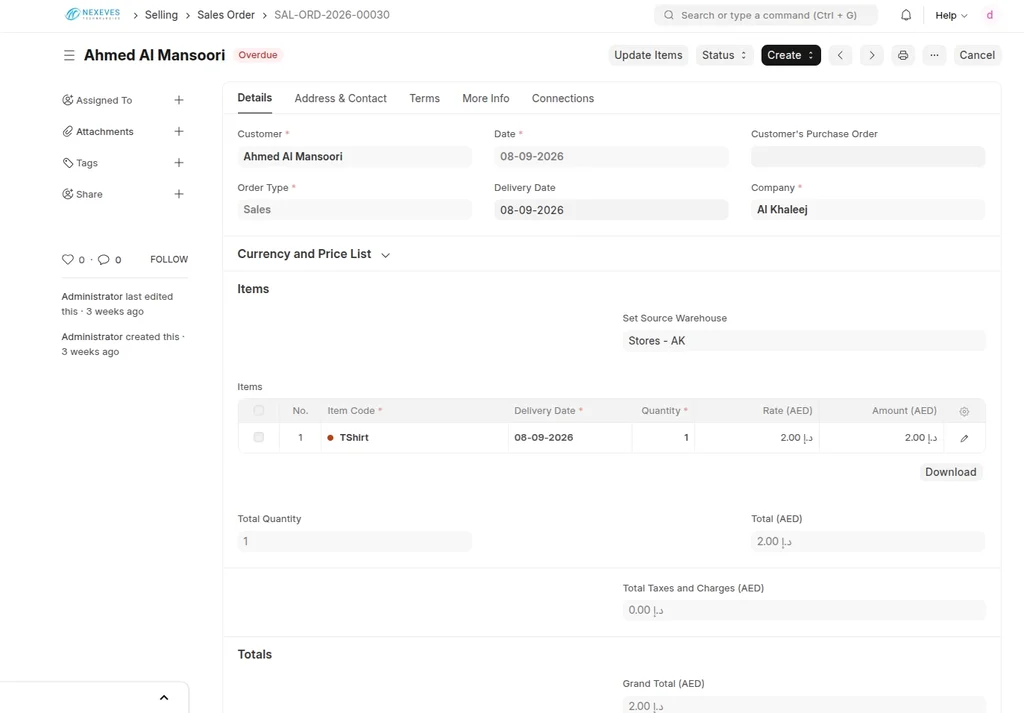The image size is (1024, 713).
Task: Select all items header checkbox
Action: (x=259, y=411)
